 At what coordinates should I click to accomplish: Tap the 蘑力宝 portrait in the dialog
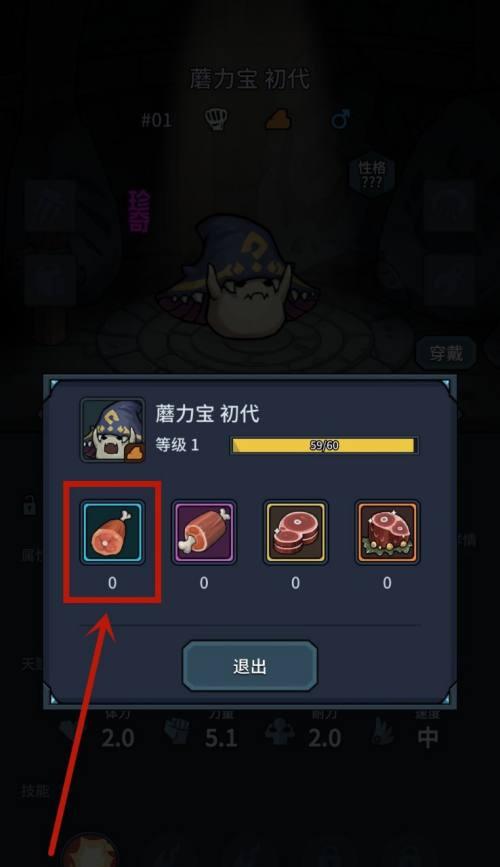[113, 430]
